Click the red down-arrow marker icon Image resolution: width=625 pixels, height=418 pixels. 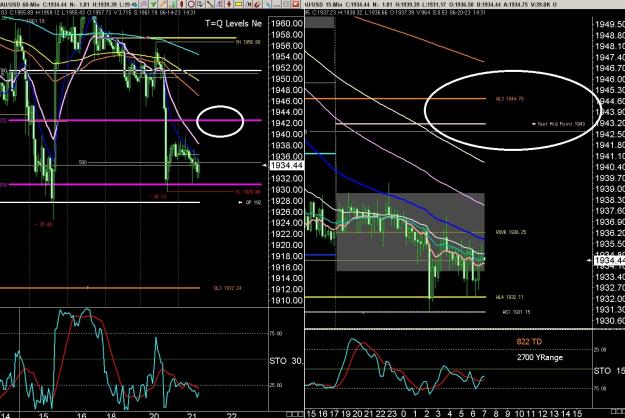pyautogui.click(x=229, y=4)
